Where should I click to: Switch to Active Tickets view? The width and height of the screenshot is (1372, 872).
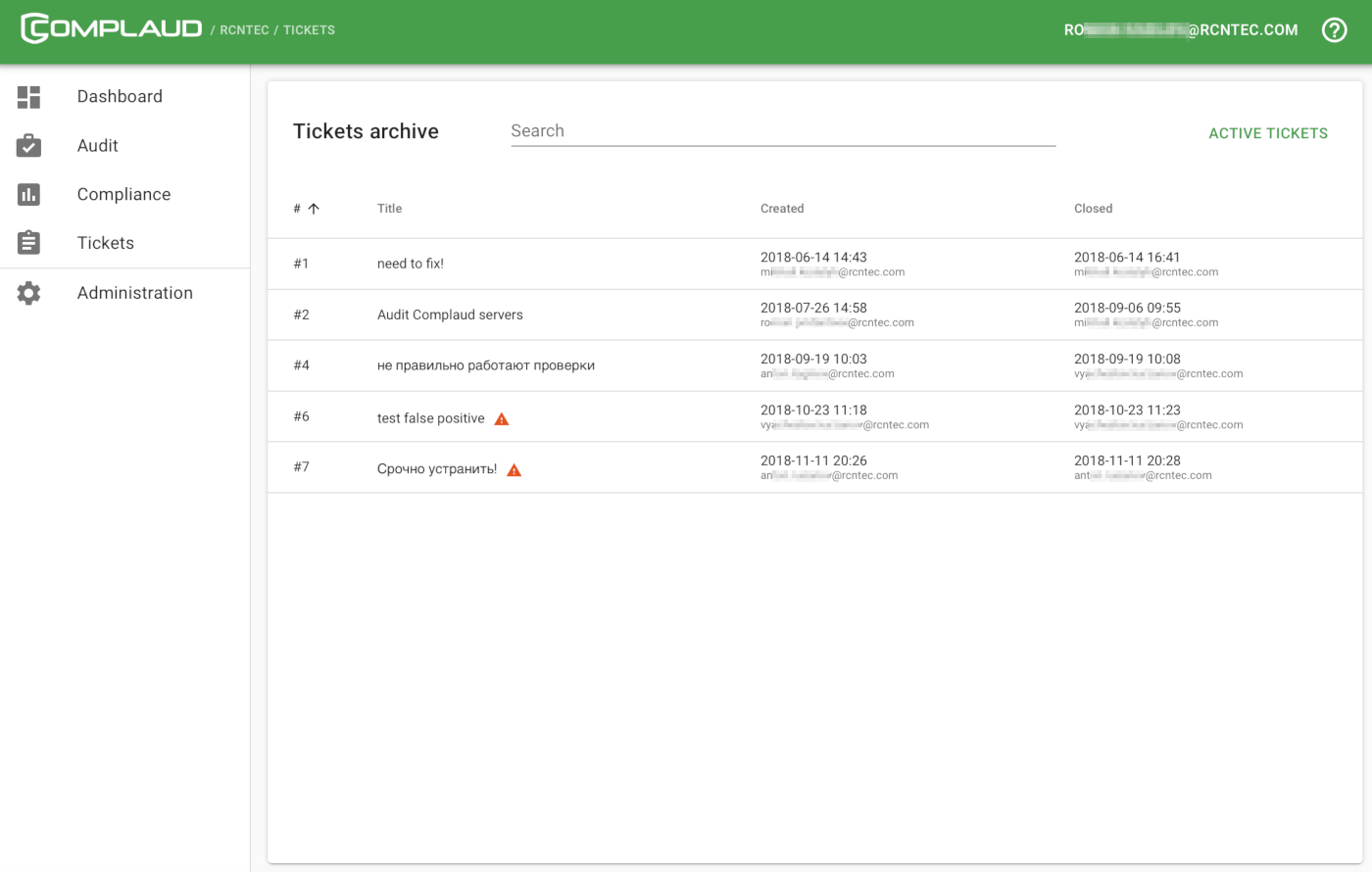[1267, 133]
